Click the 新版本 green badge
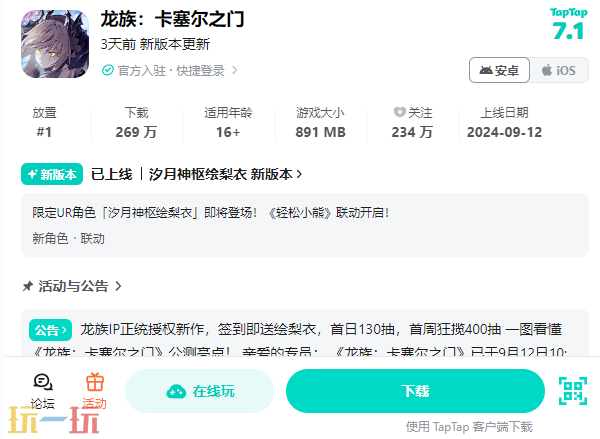The image size is (600, 439). (x=52, y=174)
